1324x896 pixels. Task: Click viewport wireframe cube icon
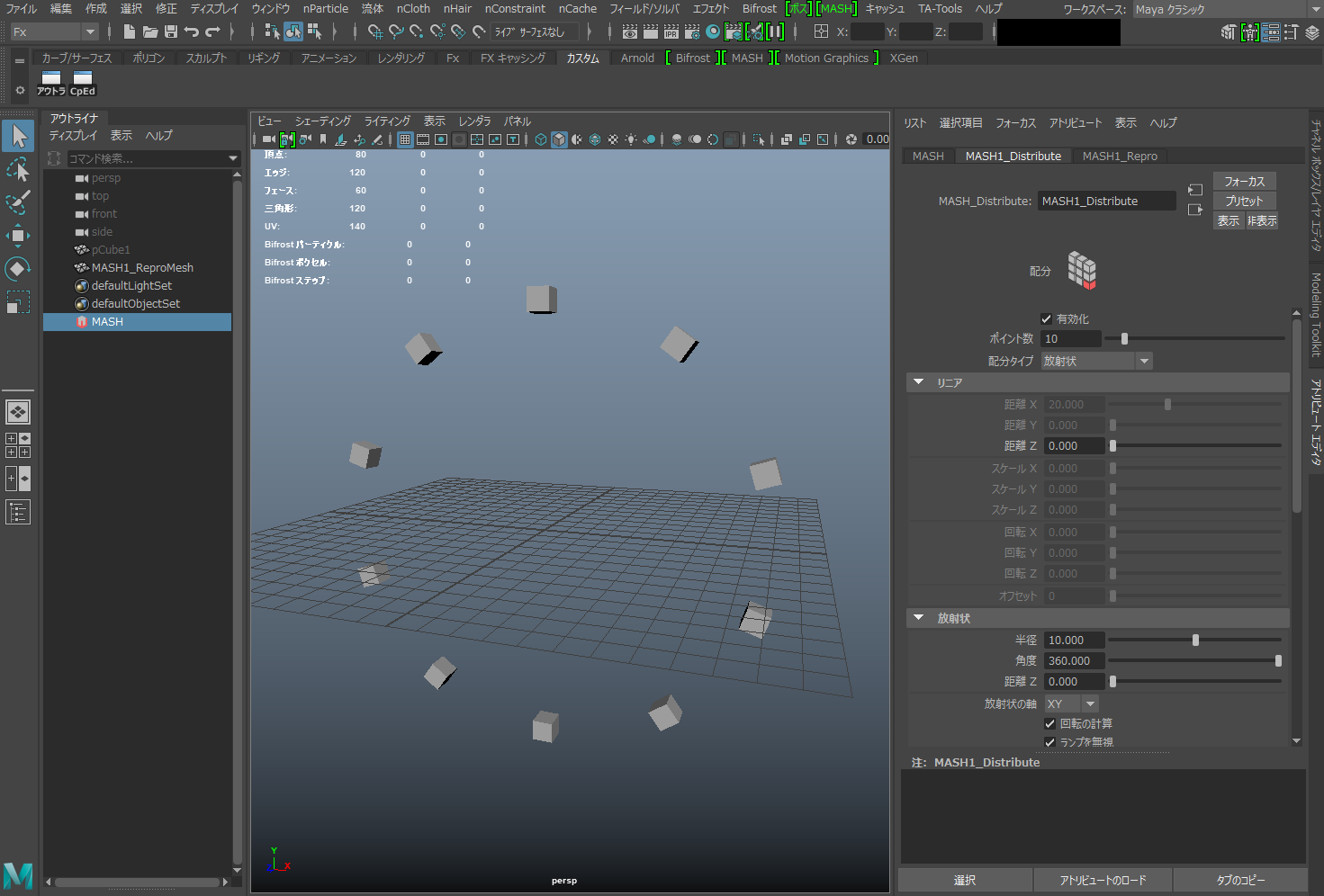tap(541, 139)
